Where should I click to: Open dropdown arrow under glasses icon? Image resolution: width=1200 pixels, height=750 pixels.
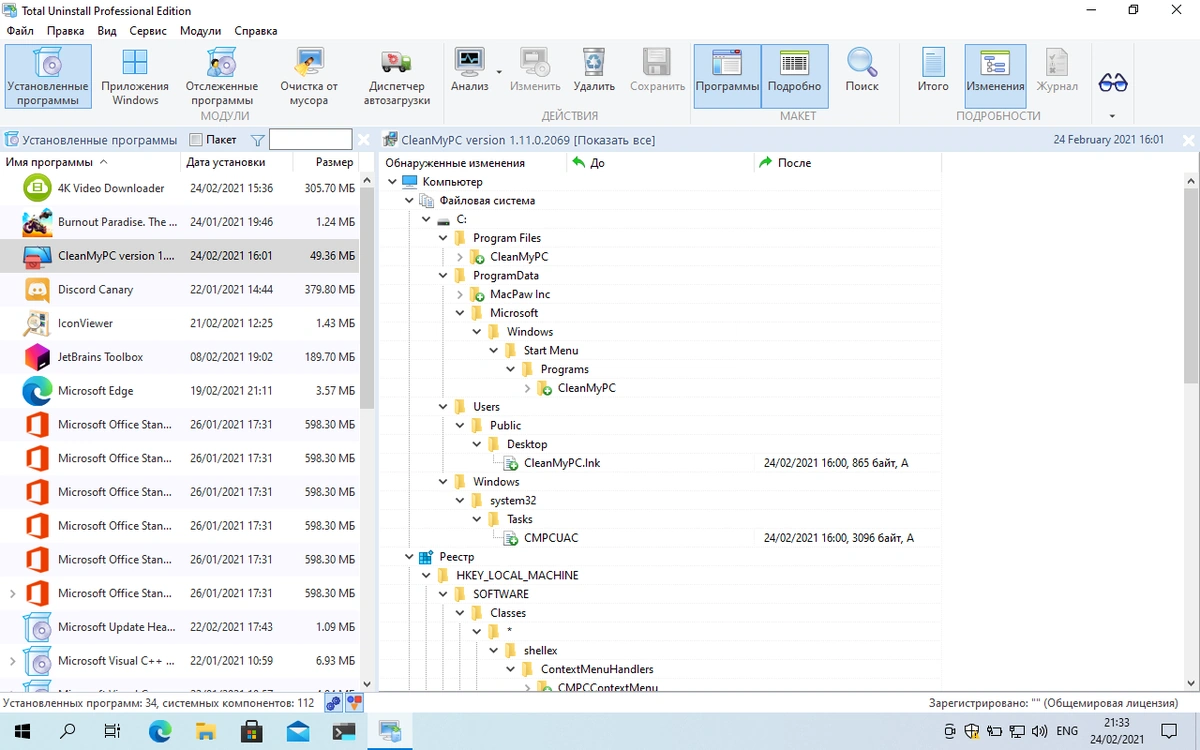[x=1113, y=116]
